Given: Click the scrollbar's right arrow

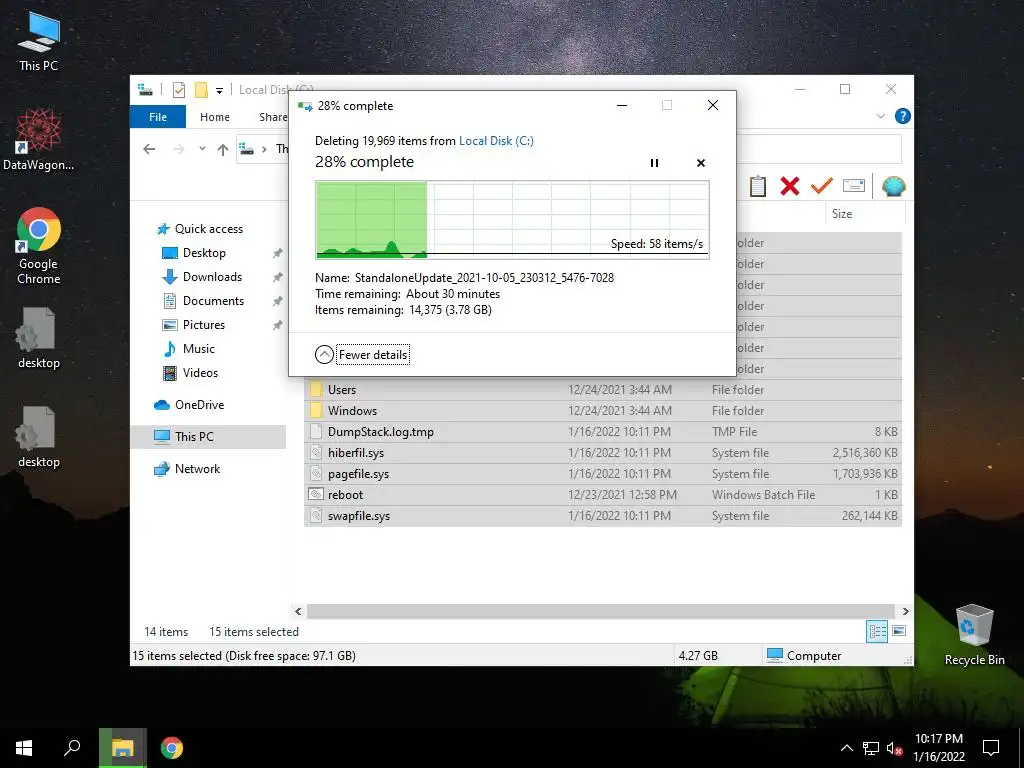Looking at the screenshot, I should [x=906, y=611].
